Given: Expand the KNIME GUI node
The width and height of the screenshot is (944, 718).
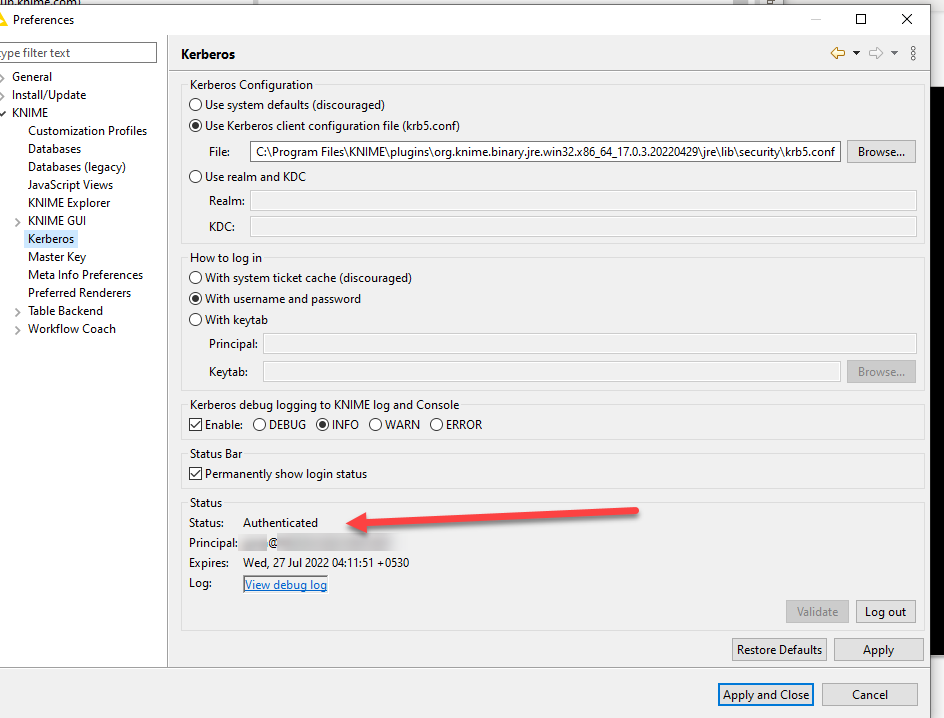Looking at the screenshot, I should (x=17, y=222).
